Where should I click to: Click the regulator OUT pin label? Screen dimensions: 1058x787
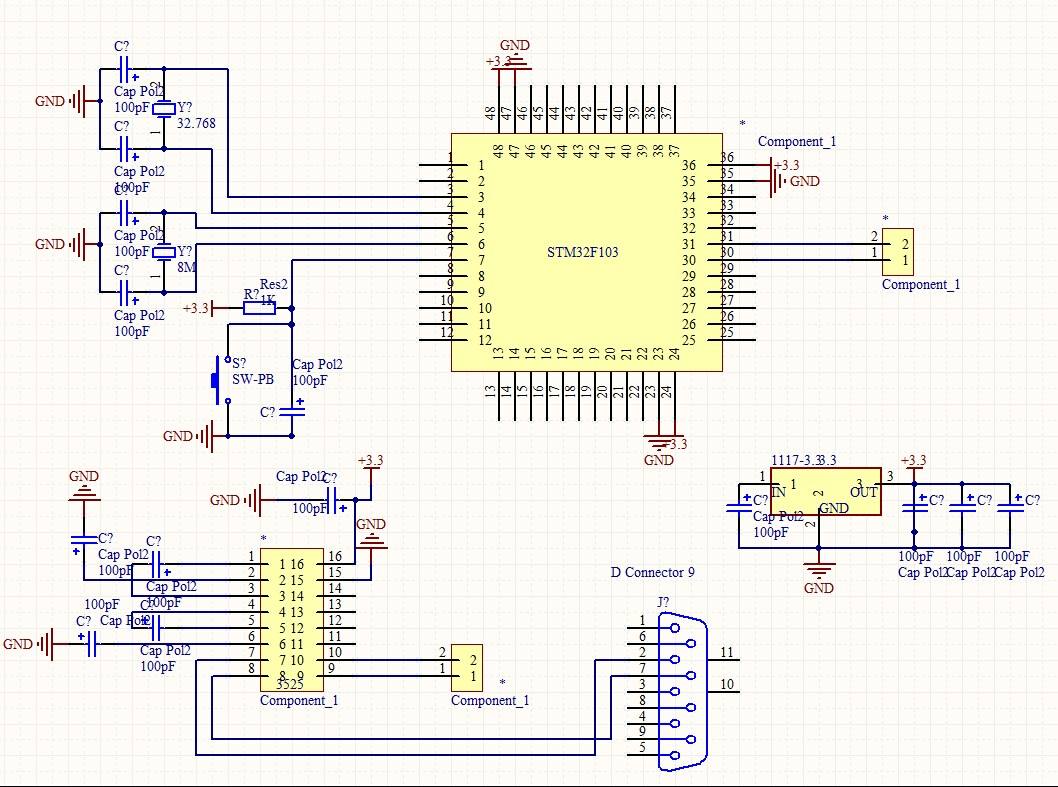[x=864, y=492]
